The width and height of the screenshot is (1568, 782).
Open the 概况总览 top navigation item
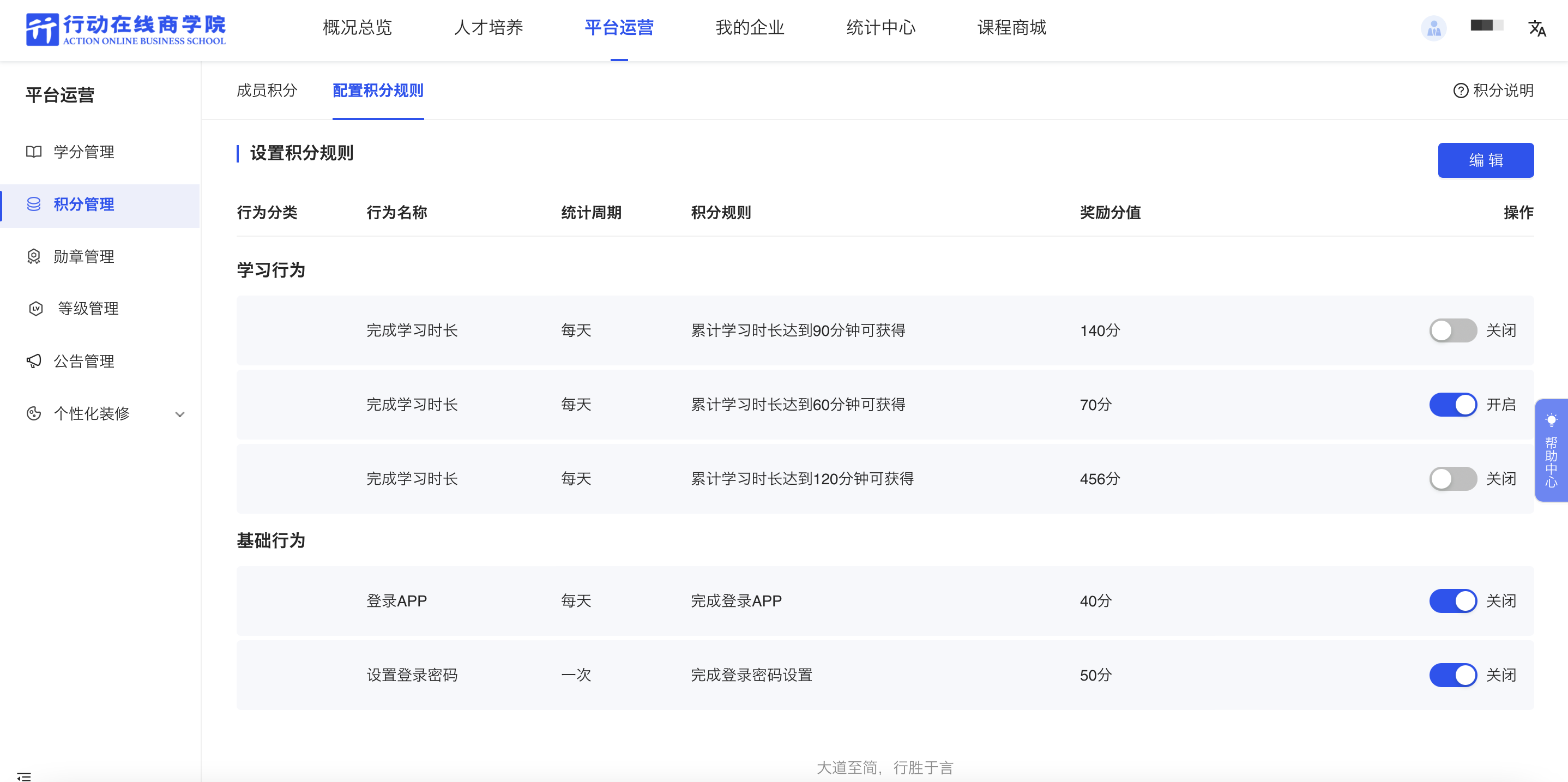point(357,28)
